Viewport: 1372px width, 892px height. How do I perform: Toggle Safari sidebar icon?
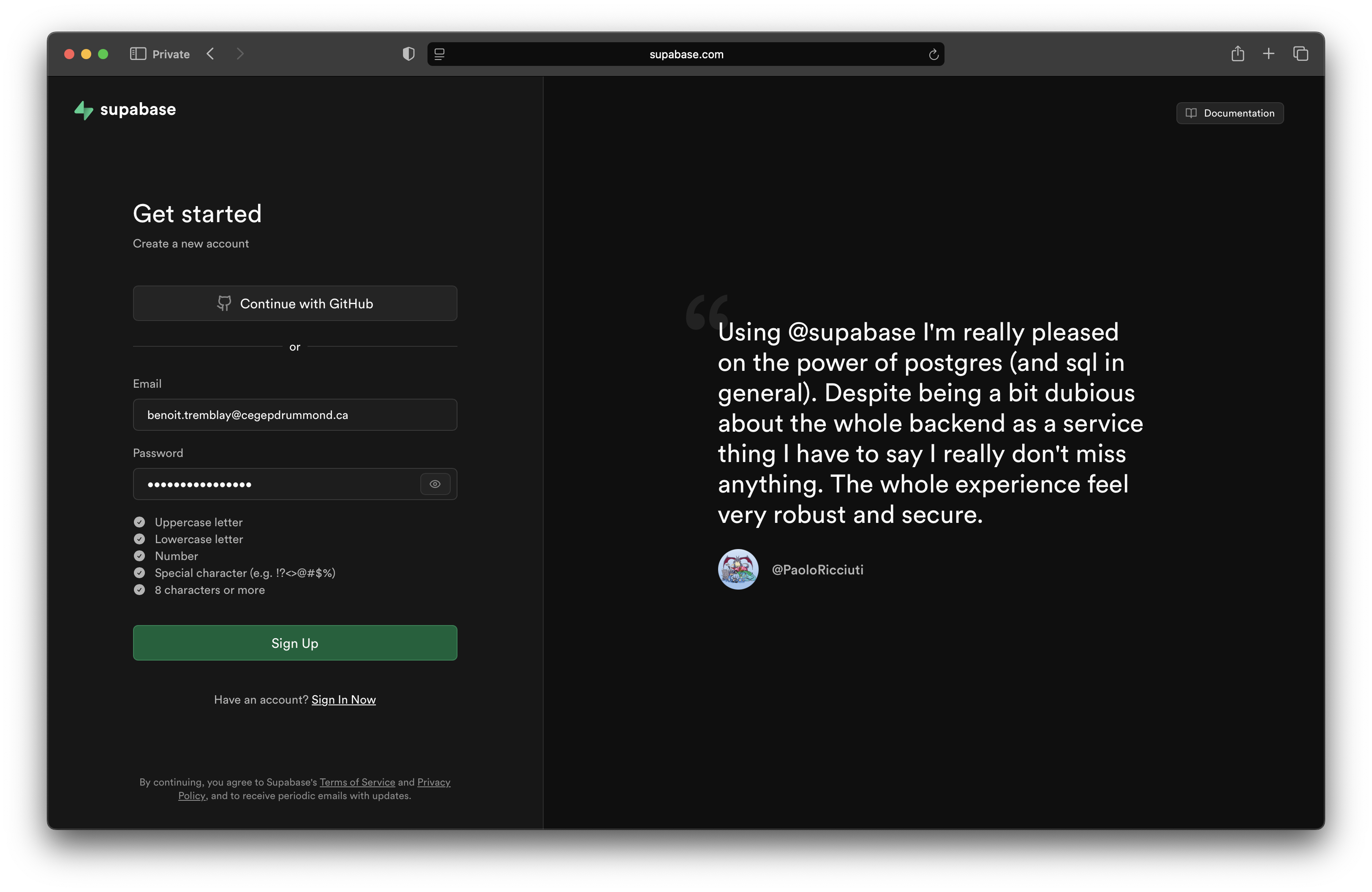(138, 54)
